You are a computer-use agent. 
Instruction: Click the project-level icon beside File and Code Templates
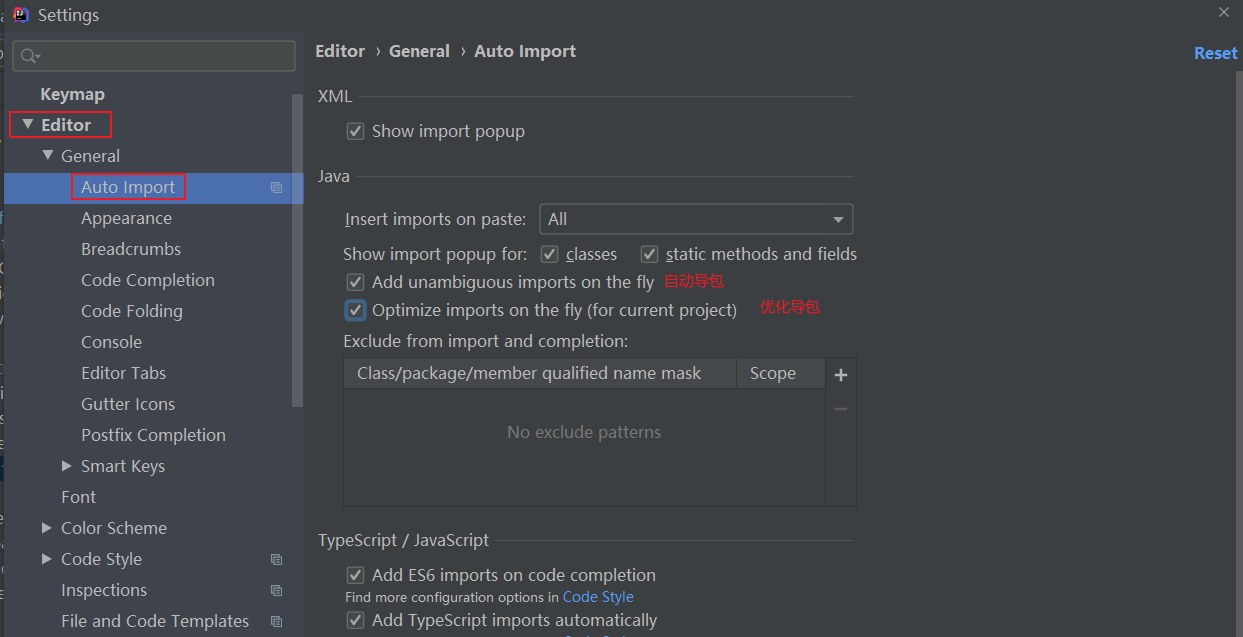pyautogui.click(x=277, y=621)
